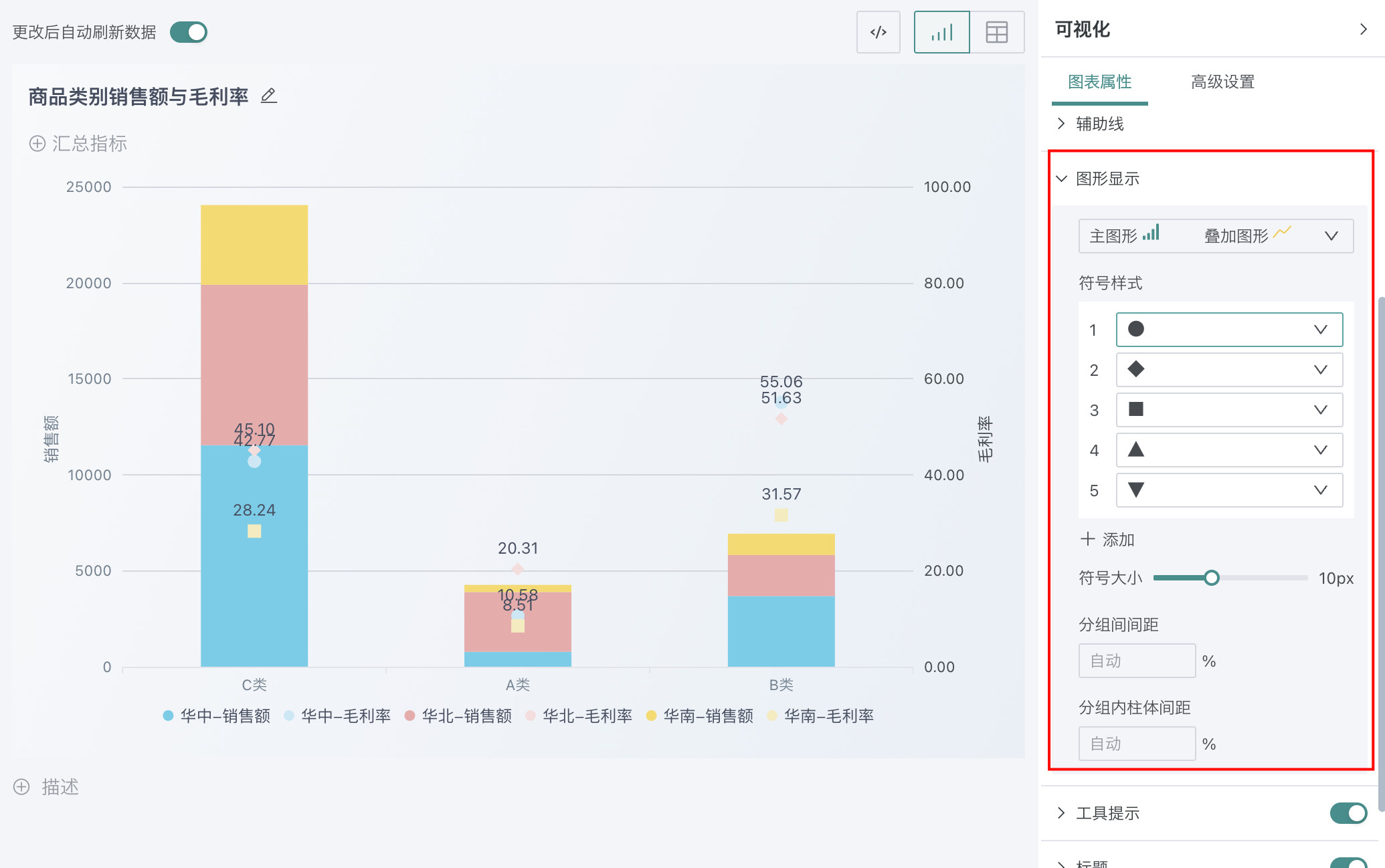Expand the 辅助线 section
1385x868 pixels.
click(1099, 124)
